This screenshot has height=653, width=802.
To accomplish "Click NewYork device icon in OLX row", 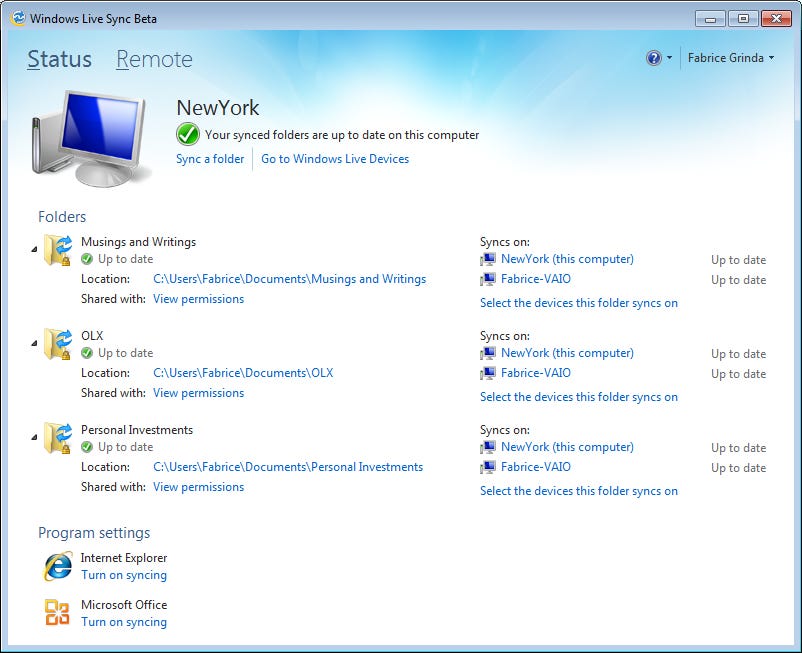I will coord(488,353).
